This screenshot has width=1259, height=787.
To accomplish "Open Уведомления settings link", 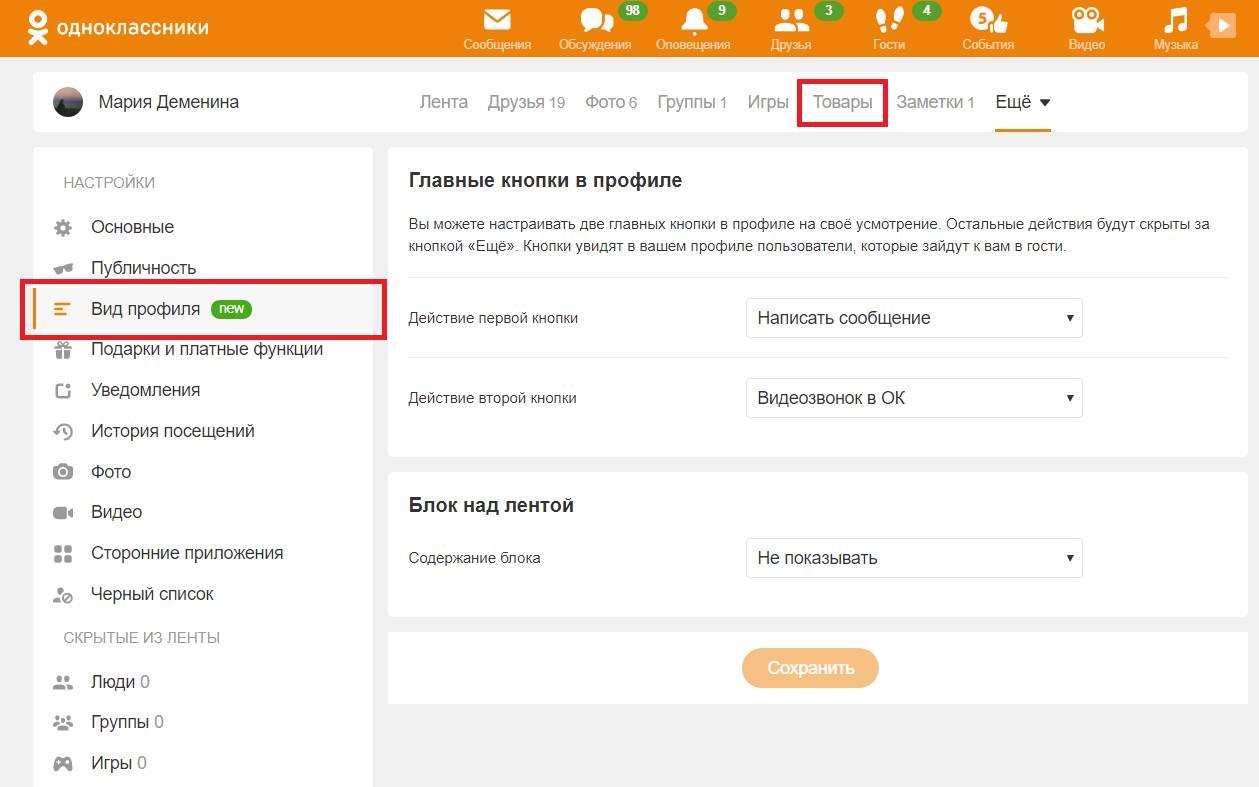I will click(x=145, y=390).
